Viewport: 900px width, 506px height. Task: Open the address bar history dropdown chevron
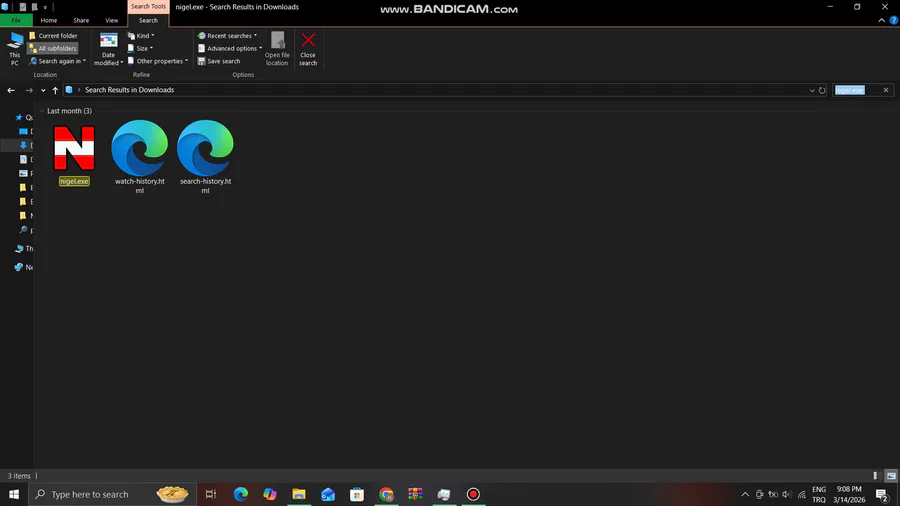[812, 90]
